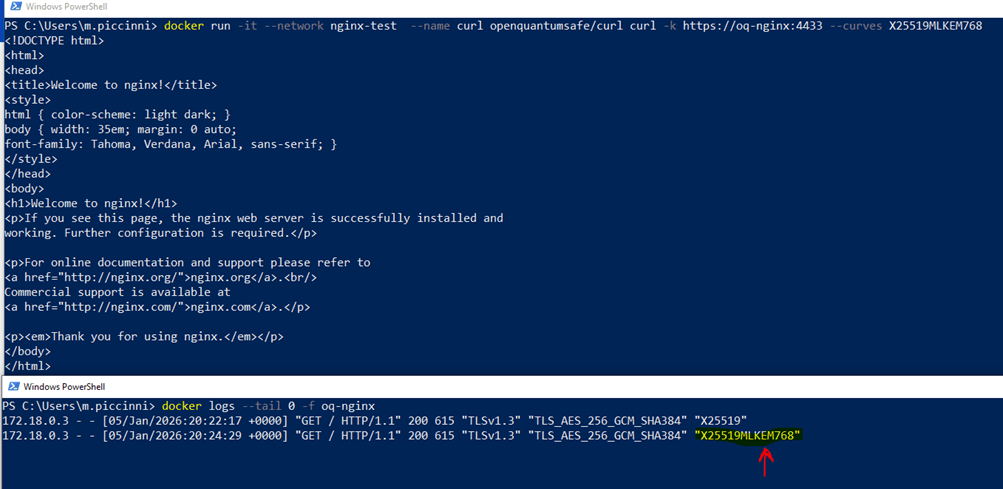The height and width of the screenshot is (489, 1003).
Task: Click the "Thank you for using nginx" line
Action: click(145, 337)
